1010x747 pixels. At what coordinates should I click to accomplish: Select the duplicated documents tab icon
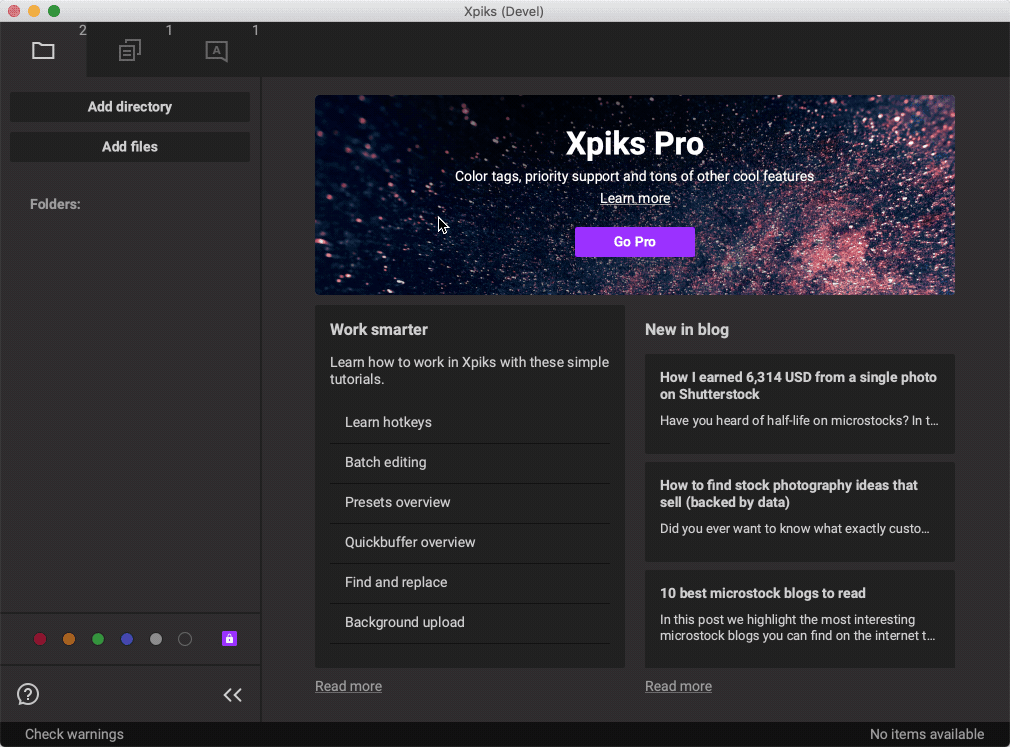click(130, 49)
